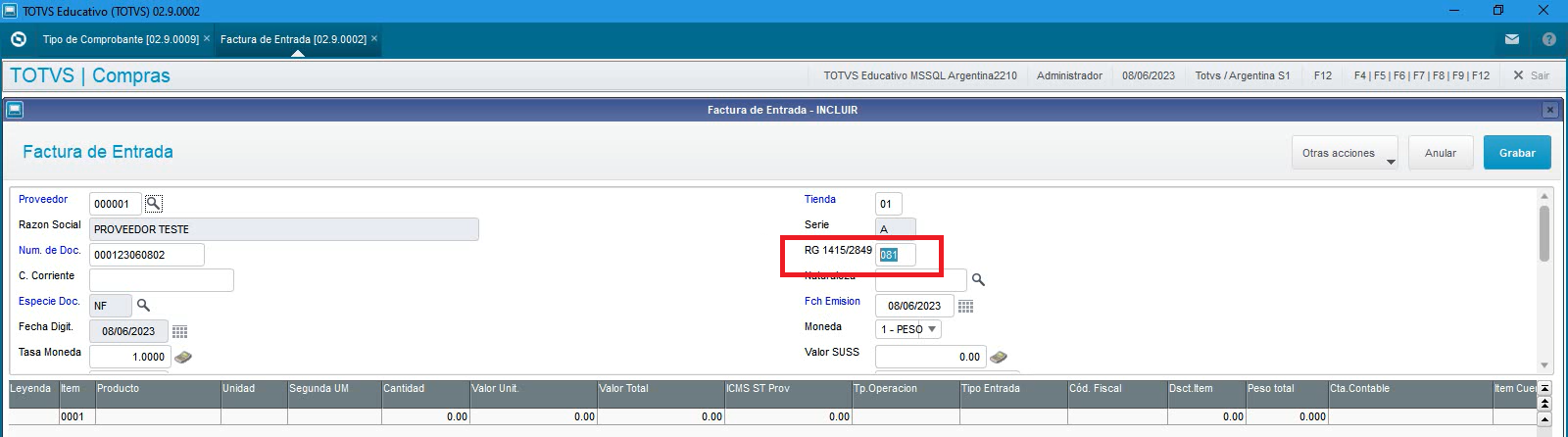This screenshot has width=1568, height=437.
Task: Focus the Proveedor code field
Action: 116,204
